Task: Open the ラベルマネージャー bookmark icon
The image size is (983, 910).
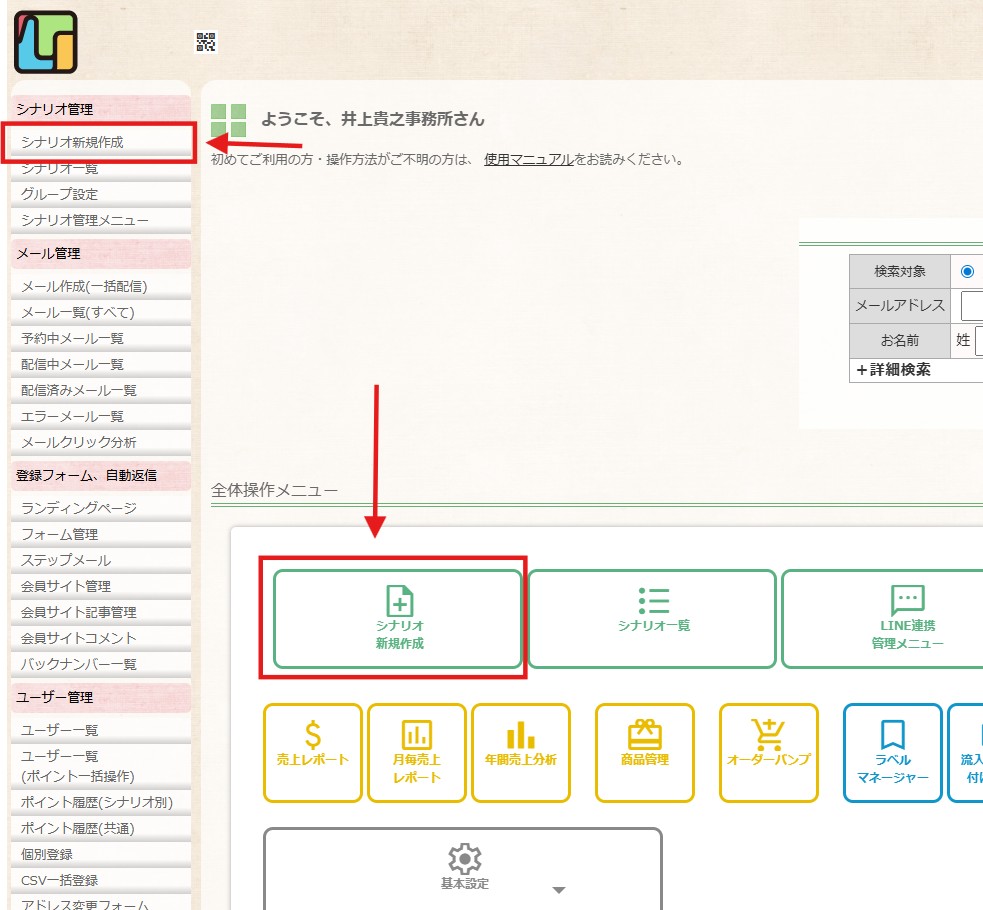Action: tap(893, 735)
